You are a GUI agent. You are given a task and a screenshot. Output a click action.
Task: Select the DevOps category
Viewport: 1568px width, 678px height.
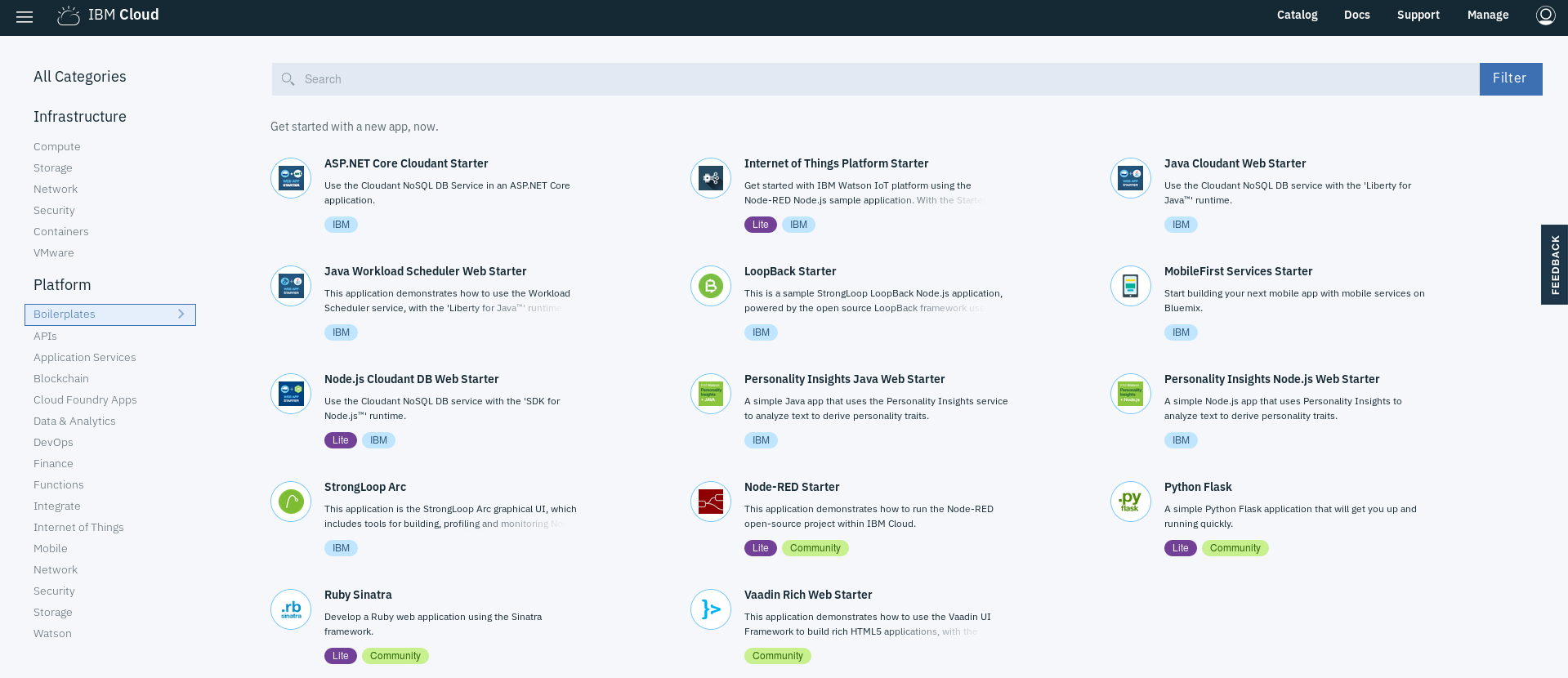pyautogui.click(x=53, y=443)
